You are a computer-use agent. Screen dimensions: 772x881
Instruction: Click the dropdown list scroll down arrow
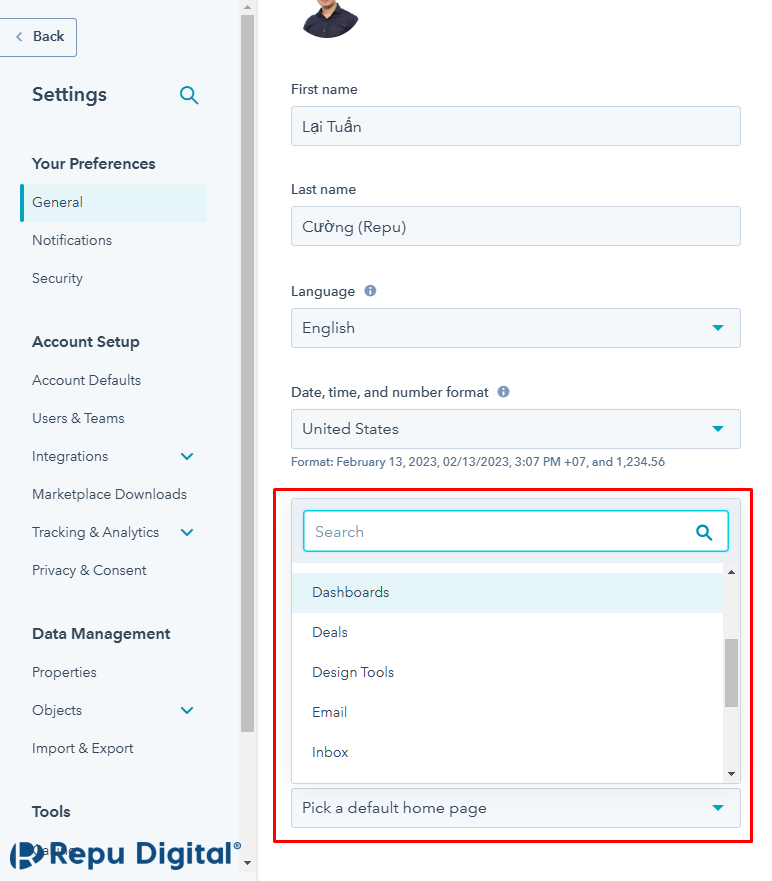click(x=731, y=774)
